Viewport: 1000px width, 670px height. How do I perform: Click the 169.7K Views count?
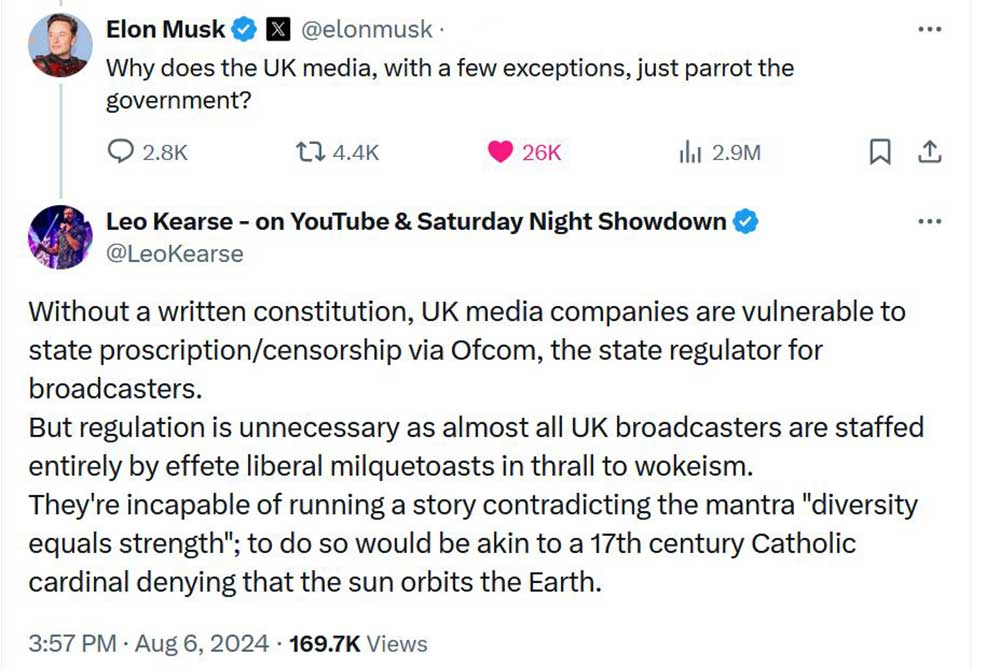point(358,643)
